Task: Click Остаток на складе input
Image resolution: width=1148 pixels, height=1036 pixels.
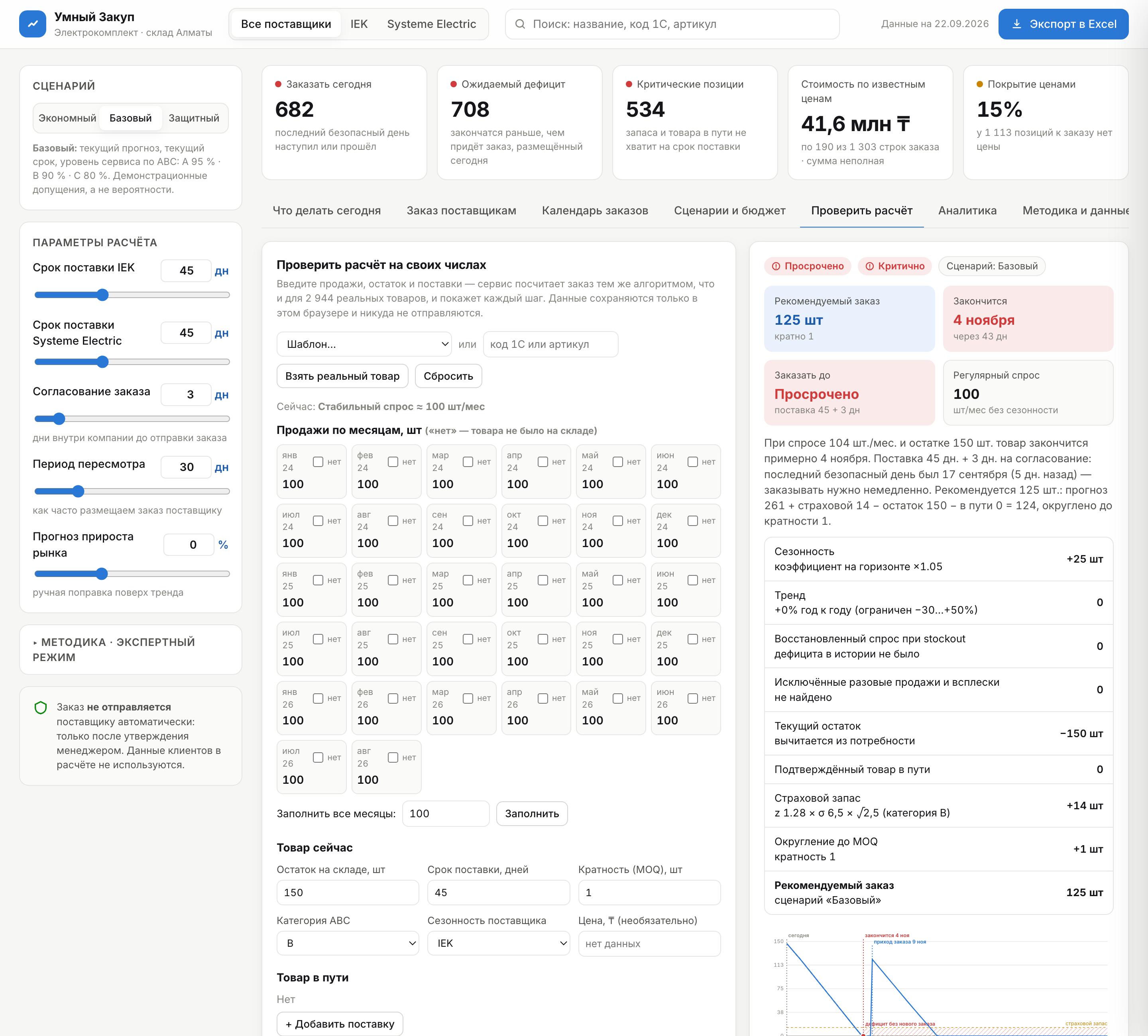Action: click(348, 893)
